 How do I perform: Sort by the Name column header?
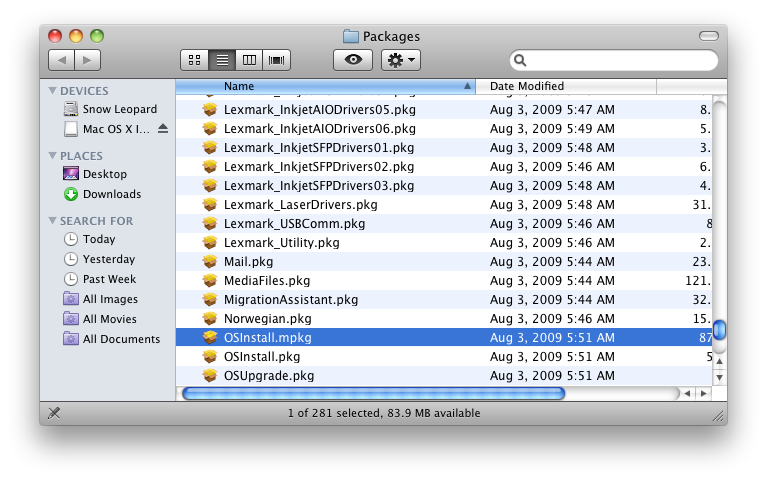(326, 86)
